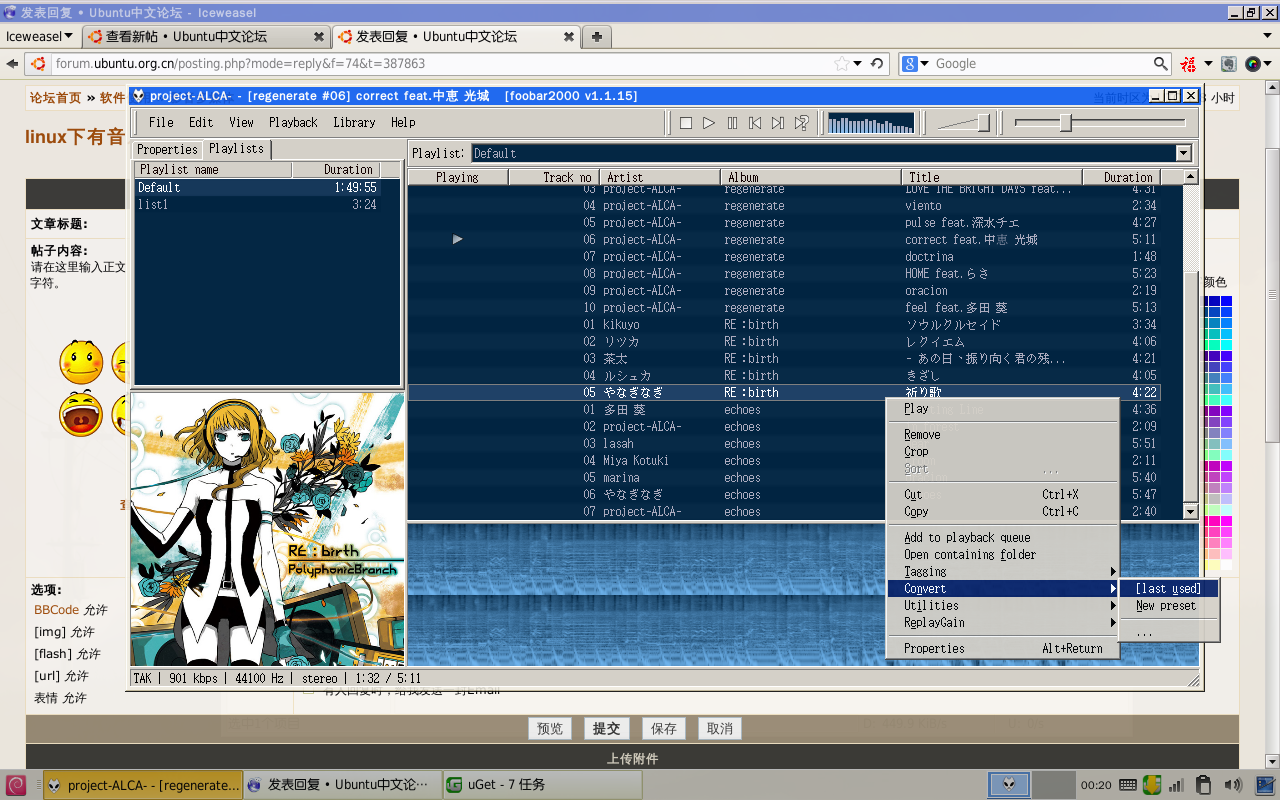Viewport: 1280px width, 800px height.
Task: Open the Playback menu
Action: click(x=293, y=122)
